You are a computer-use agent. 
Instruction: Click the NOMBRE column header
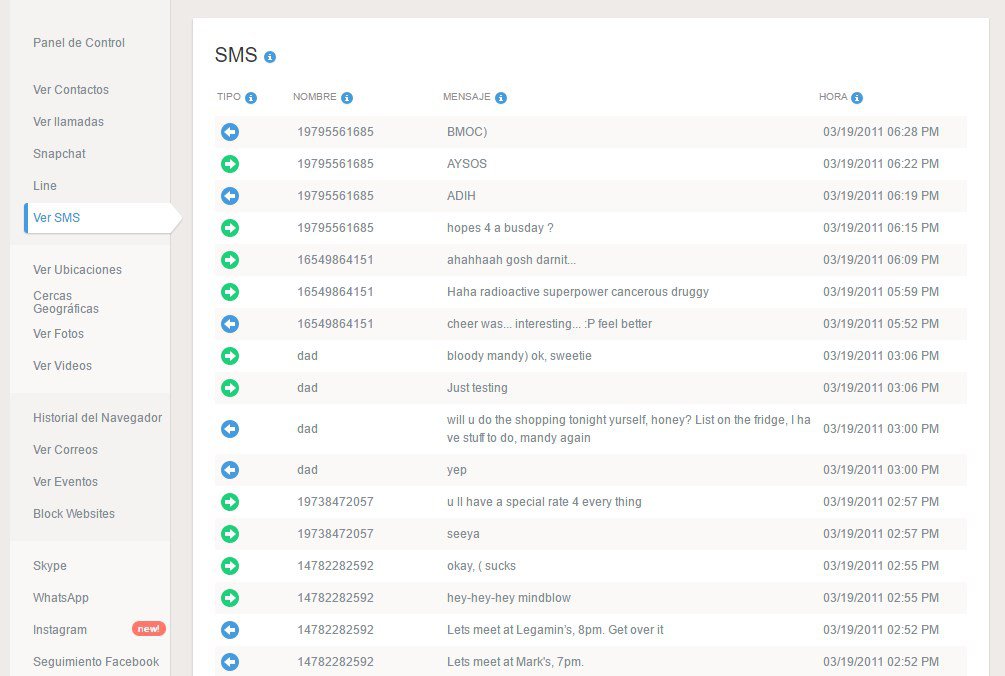point(315,97)
